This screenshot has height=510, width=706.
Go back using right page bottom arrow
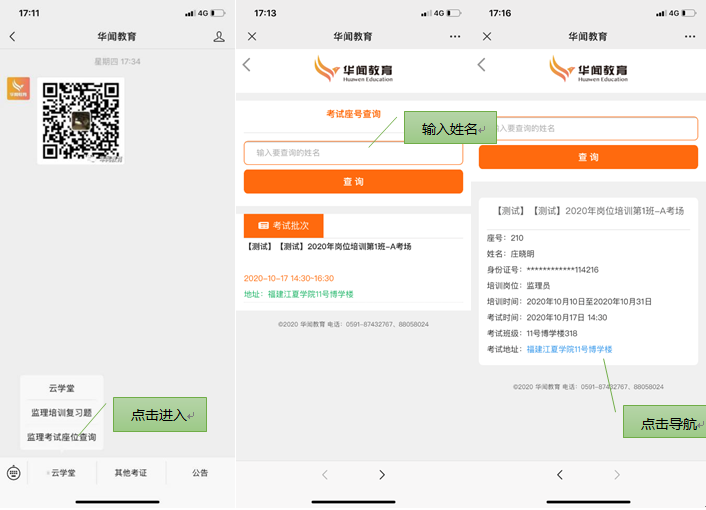click(560, 475)
